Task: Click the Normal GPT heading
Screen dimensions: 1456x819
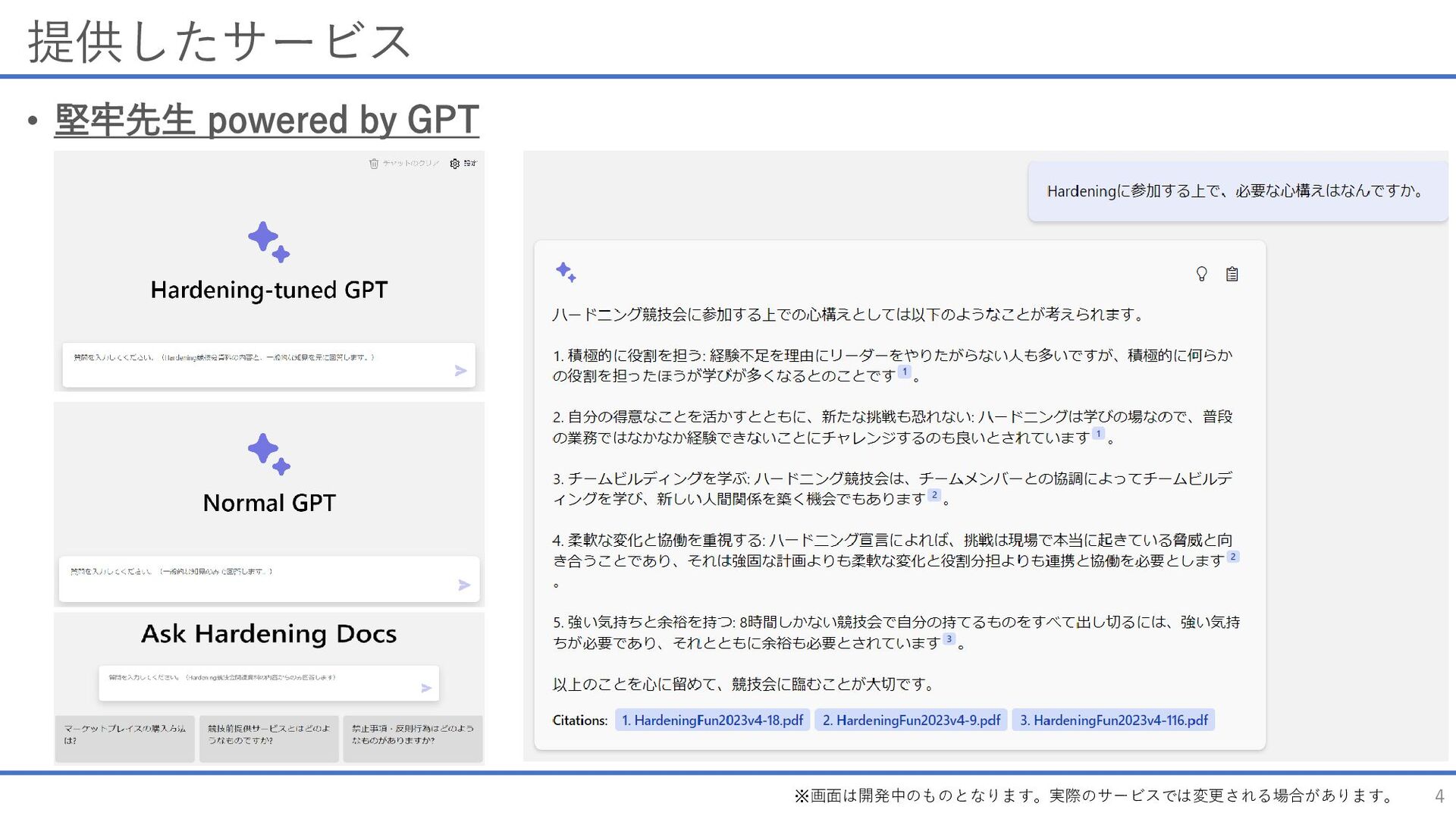Action: pos(269,503)
